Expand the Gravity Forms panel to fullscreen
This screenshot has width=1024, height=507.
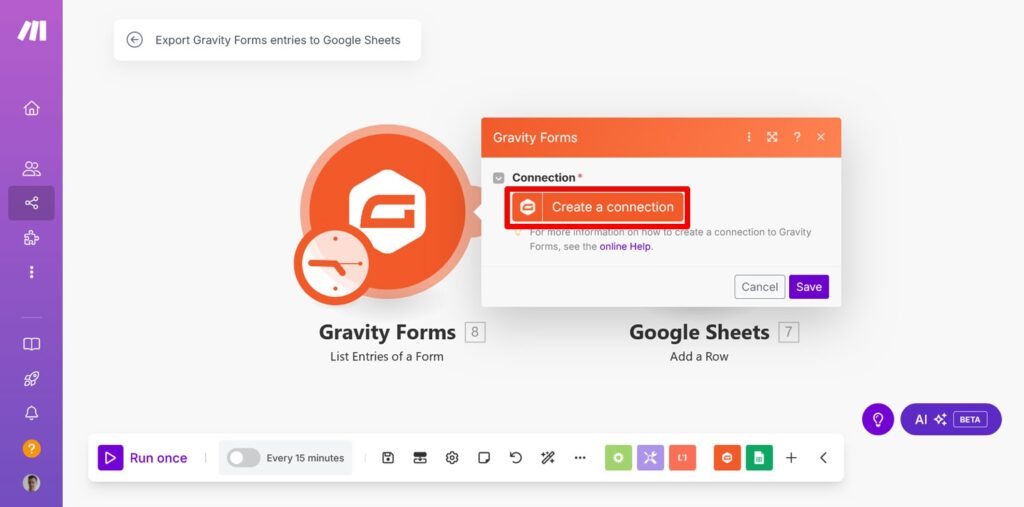tap(772, 137)
